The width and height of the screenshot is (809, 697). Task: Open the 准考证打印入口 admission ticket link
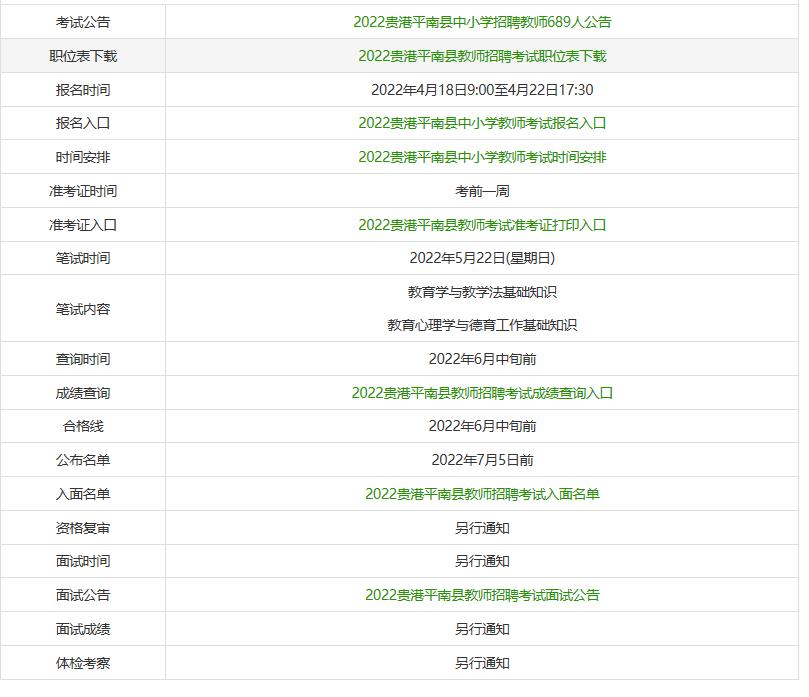484,224
